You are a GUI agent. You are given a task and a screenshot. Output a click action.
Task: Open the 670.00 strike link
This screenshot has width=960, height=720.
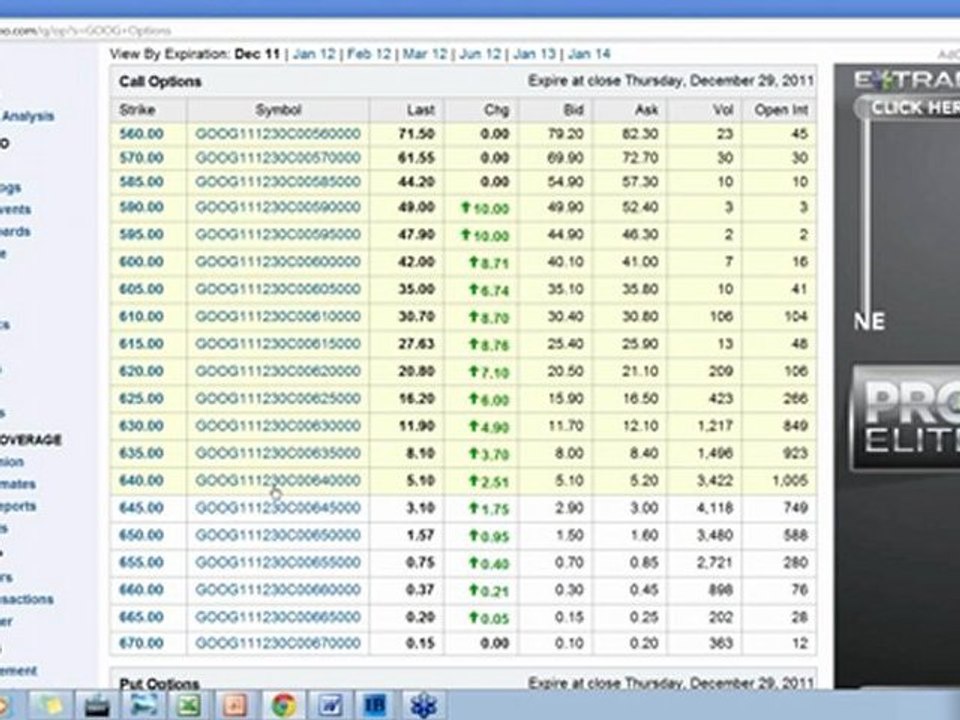click(x=141, y=643)
